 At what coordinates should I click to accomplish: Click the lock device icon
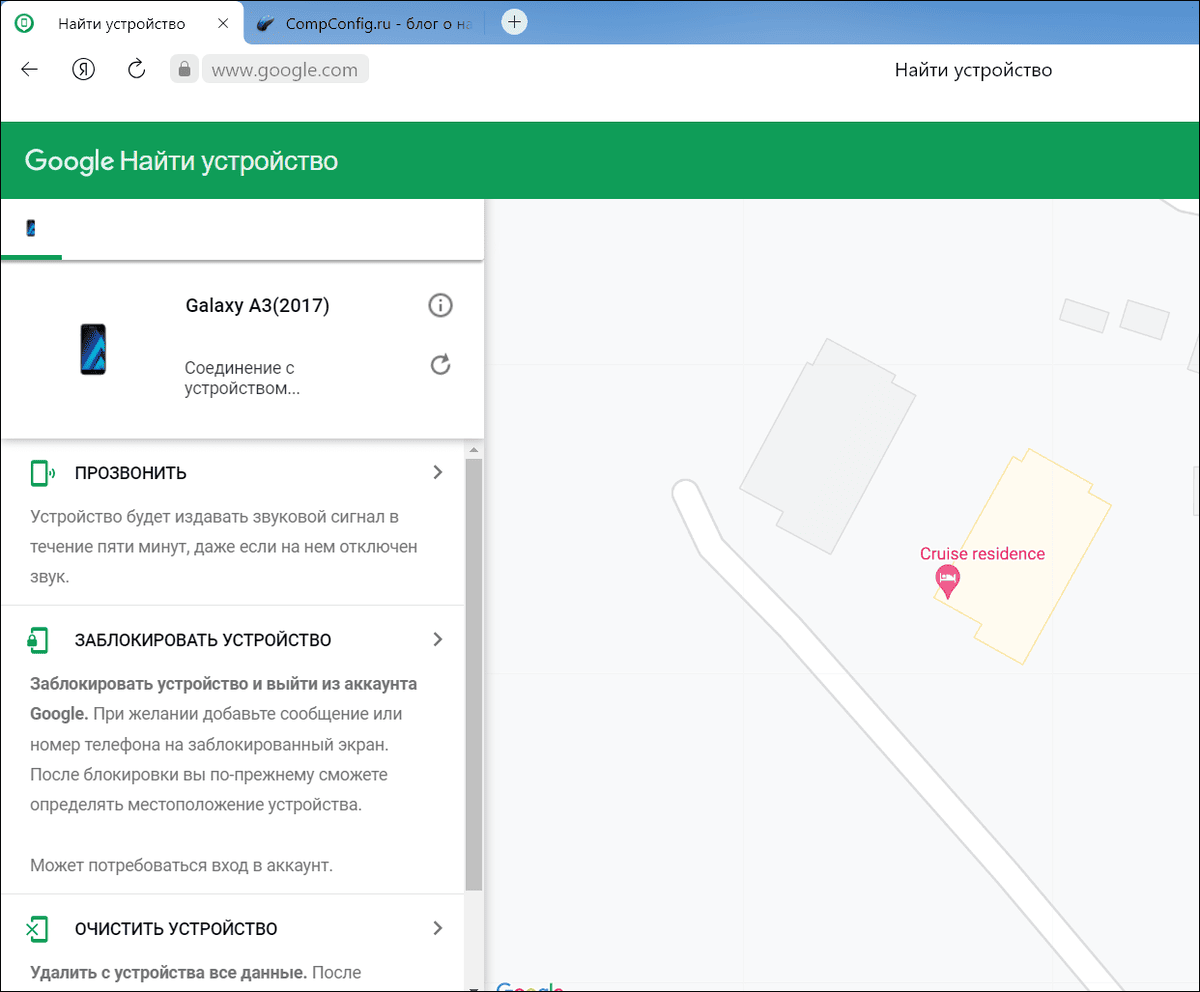tap(38, 640)
